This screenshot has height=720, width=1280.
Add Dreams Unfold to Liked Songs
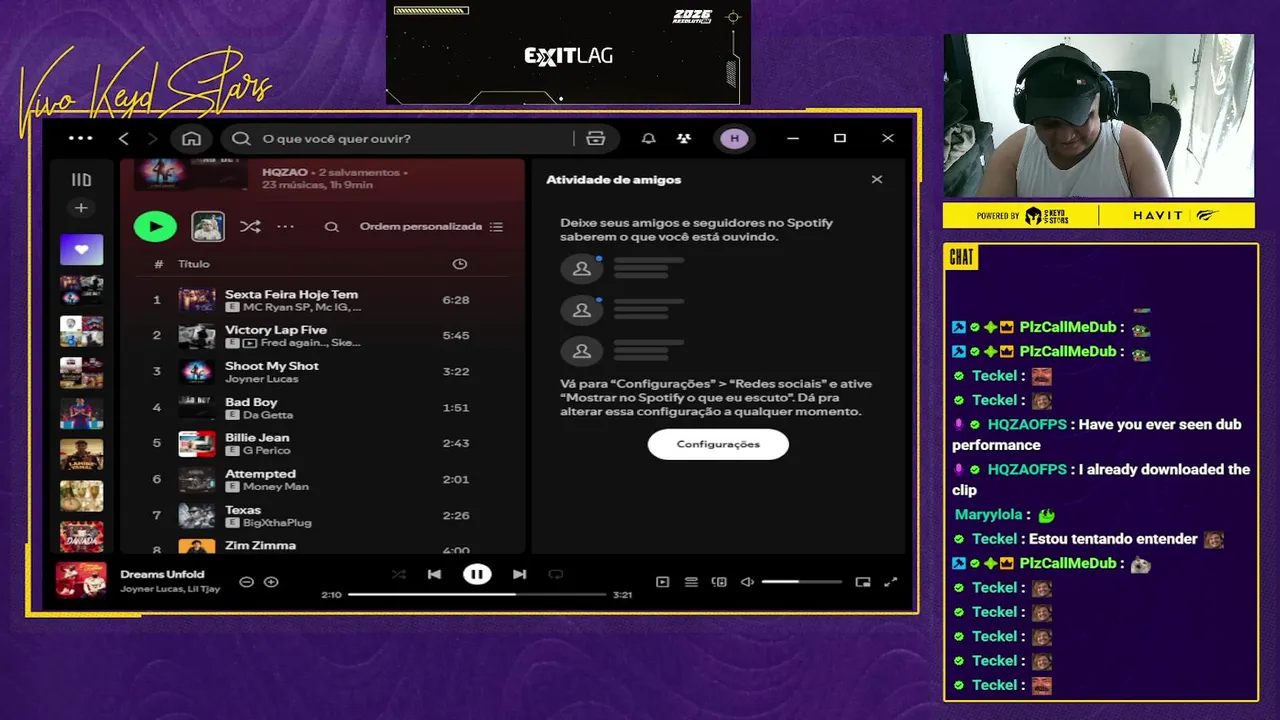pos(271,582)
